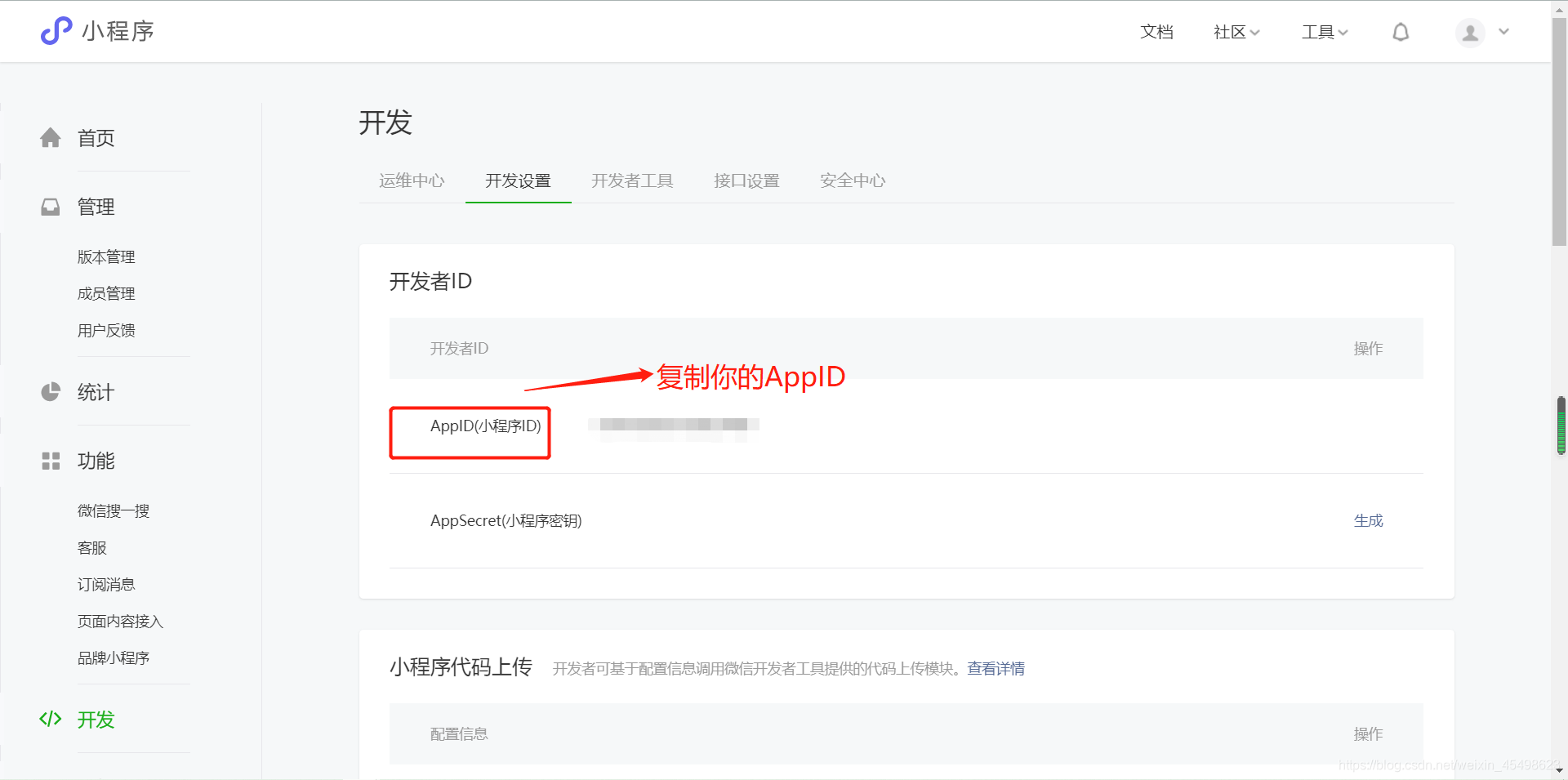Open 用户反馈 in sidebar
The image size is (1568, 780).
tap(106, 330)
